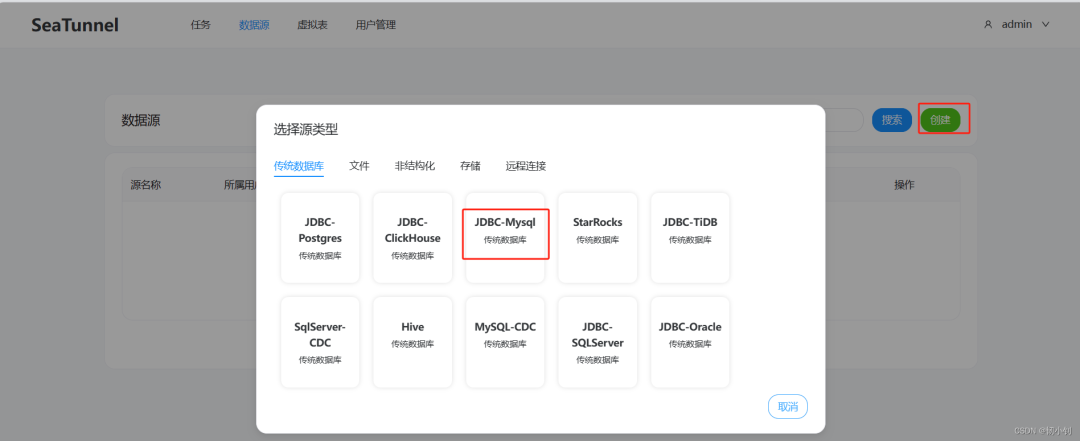Click the 数据源 page heading
Viewport: 1080px width, 441px height.
pos(141,120)
